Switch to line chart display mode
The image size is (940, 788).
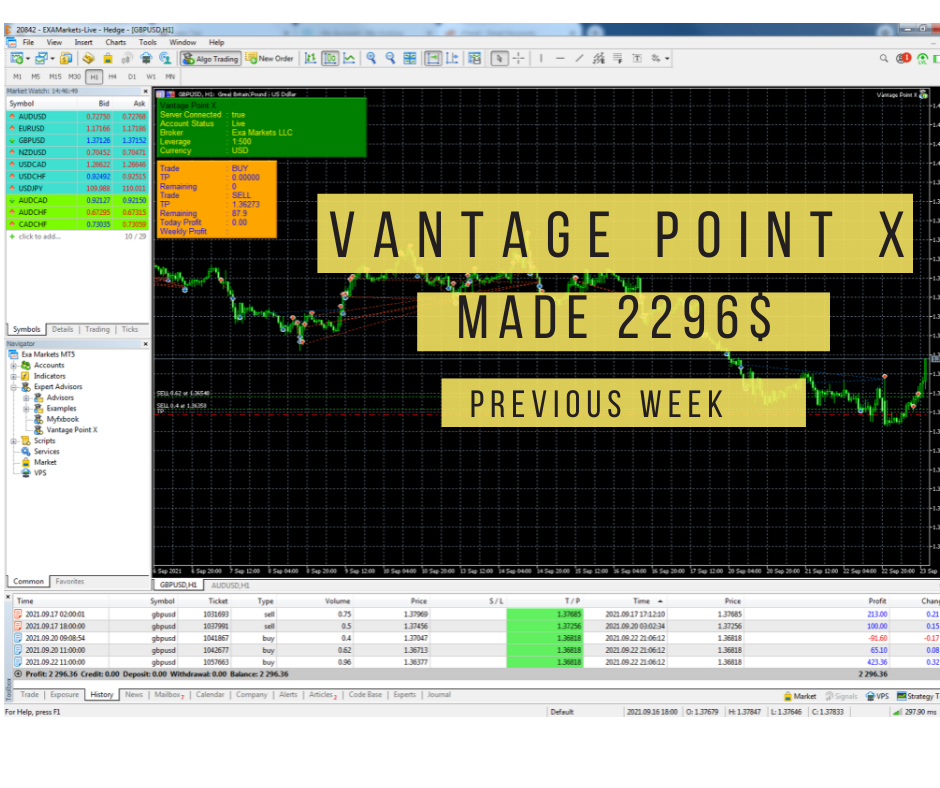pos(348,59)
